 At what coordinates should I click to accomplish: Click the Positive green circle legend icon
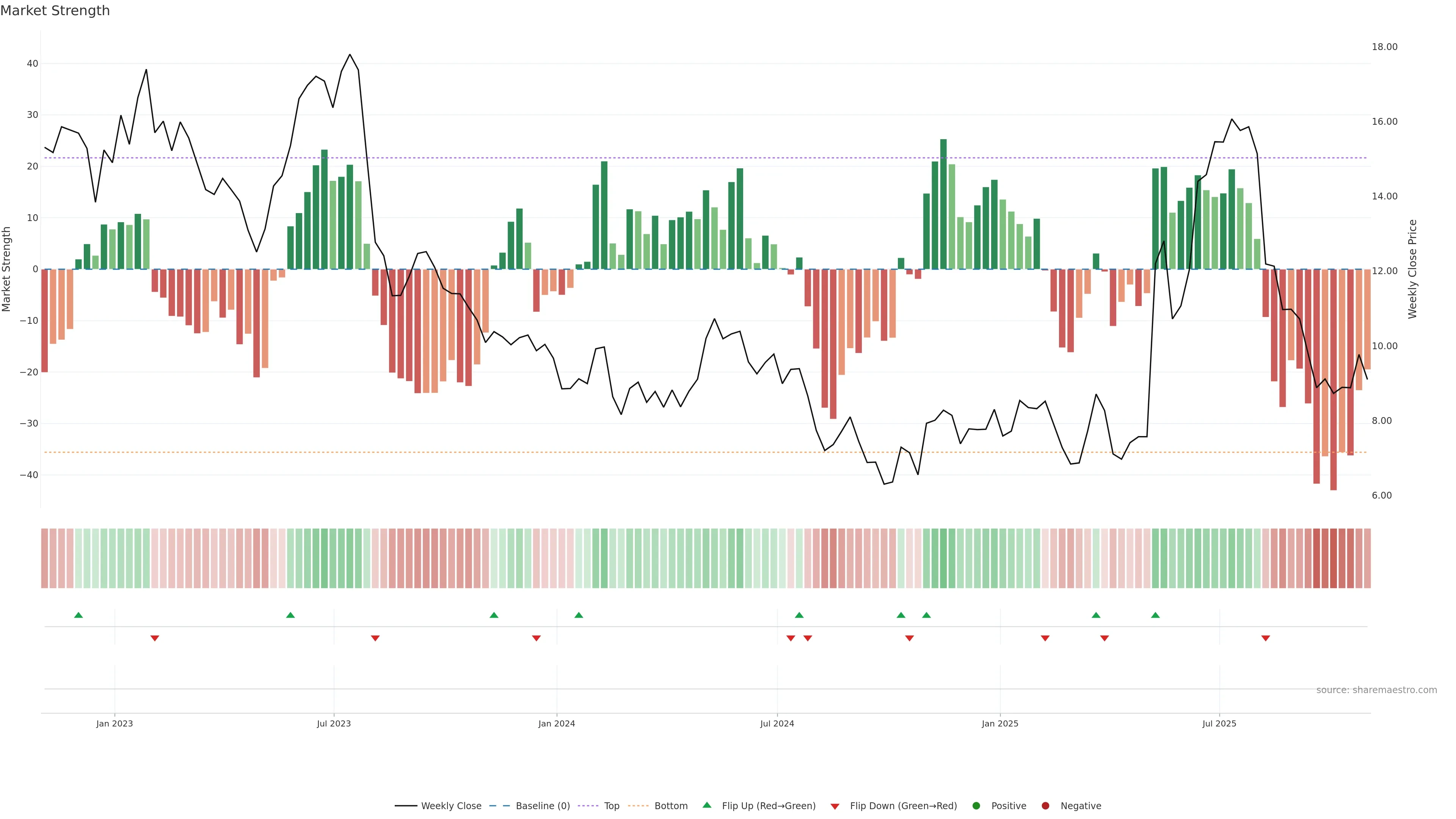click(976, 805)
